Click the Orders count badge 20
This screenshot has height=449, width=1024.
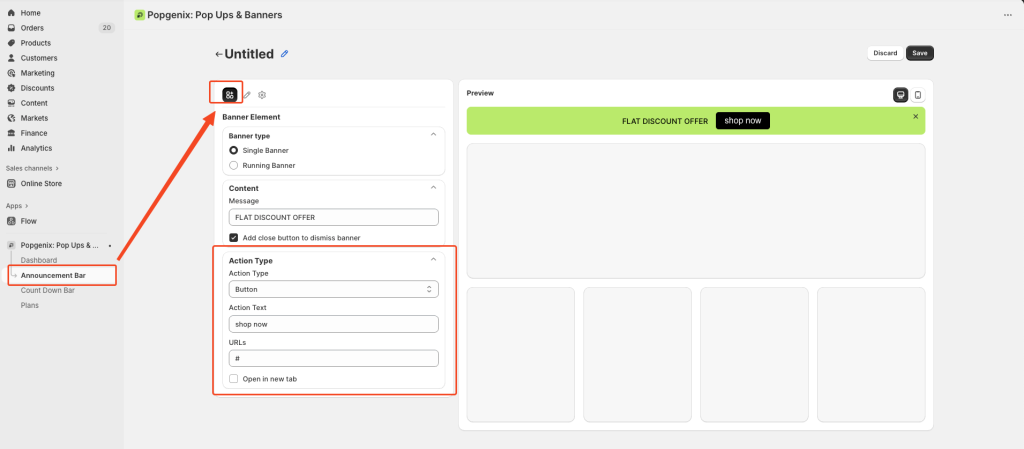coord(106,28)
